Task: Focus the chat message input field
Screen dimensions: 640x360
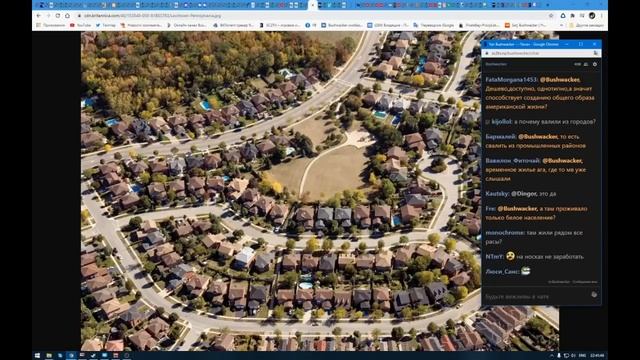Action: tap(536, 296)
